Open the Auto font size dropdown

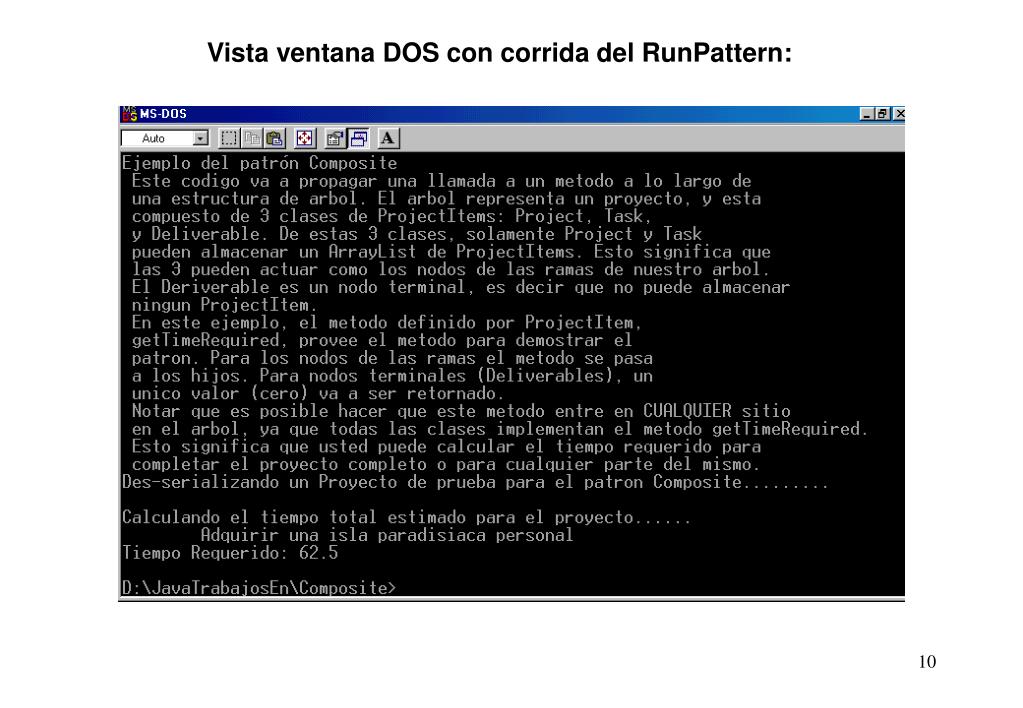coord(201,138)
